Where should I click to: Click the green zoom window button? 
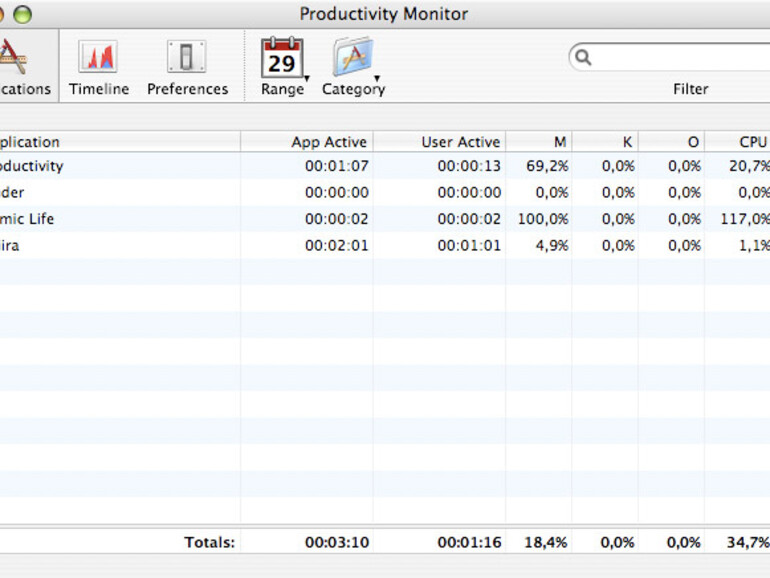[x=22, y=14]
